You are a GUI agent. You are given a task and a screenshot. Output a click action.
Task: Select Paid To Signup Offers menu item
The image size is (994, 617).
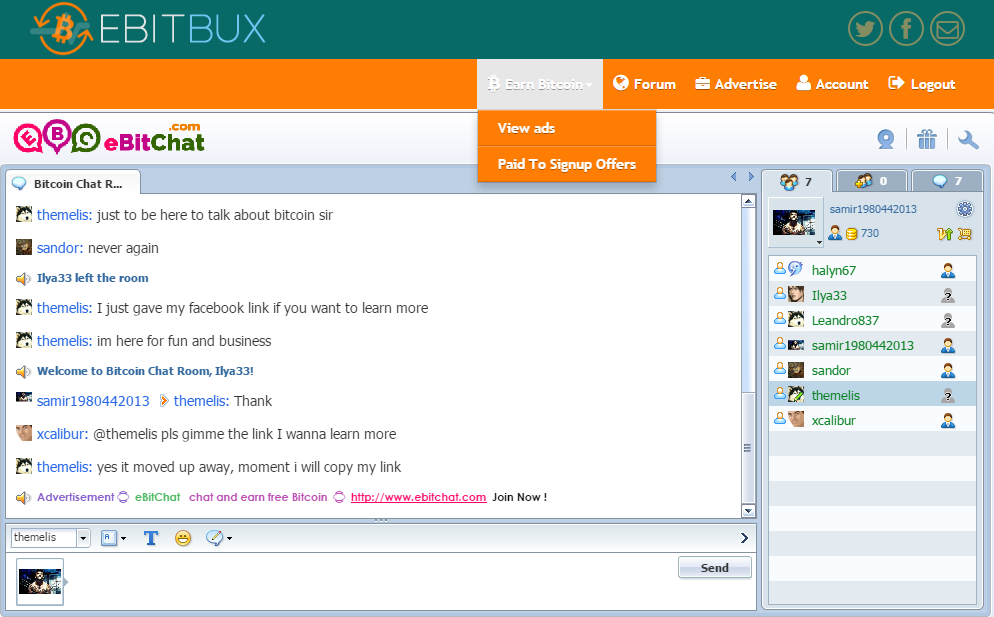[567, 164]
